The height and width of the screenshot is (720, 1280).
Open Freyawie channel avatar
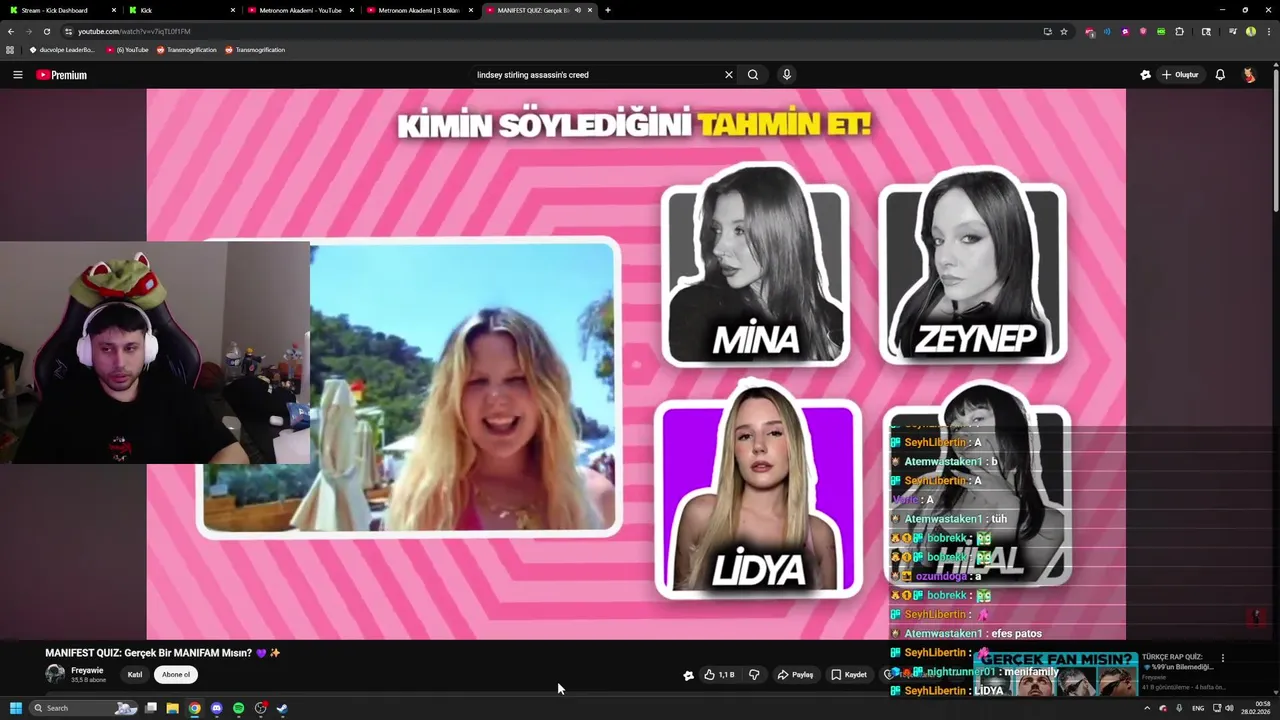(x=55, y=674)
